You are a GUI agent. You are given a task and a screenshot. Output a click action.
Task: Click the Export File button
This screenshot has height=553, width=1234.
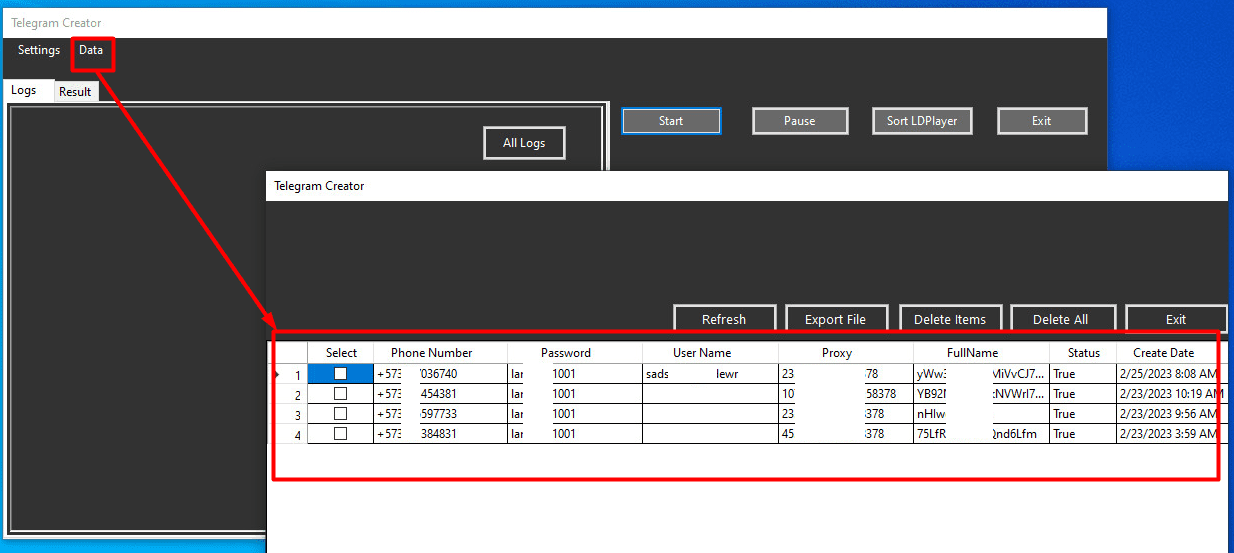point(836,319)
